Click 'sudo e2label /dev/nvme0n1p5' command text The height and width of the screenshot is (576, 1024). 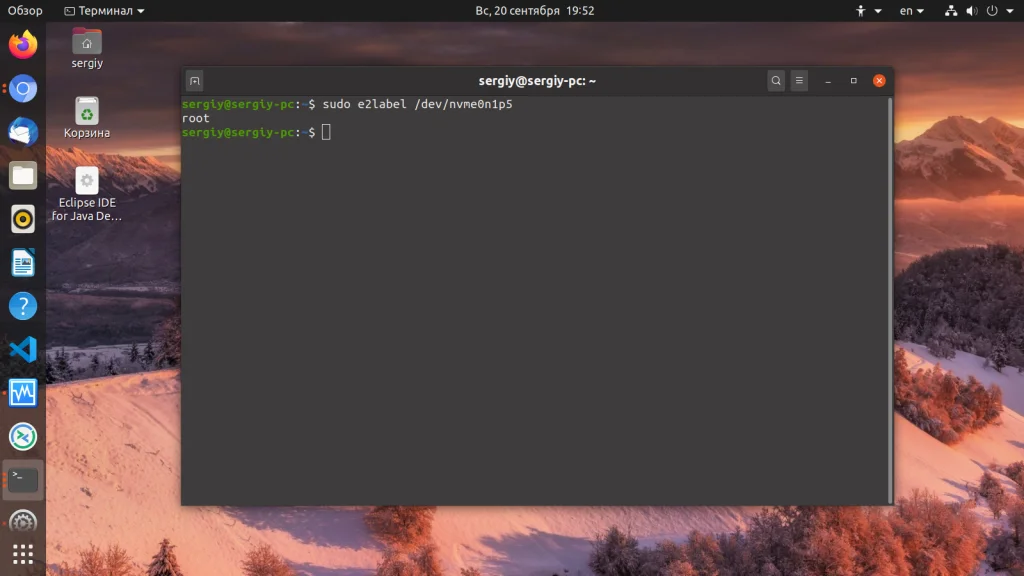(417, 104)
